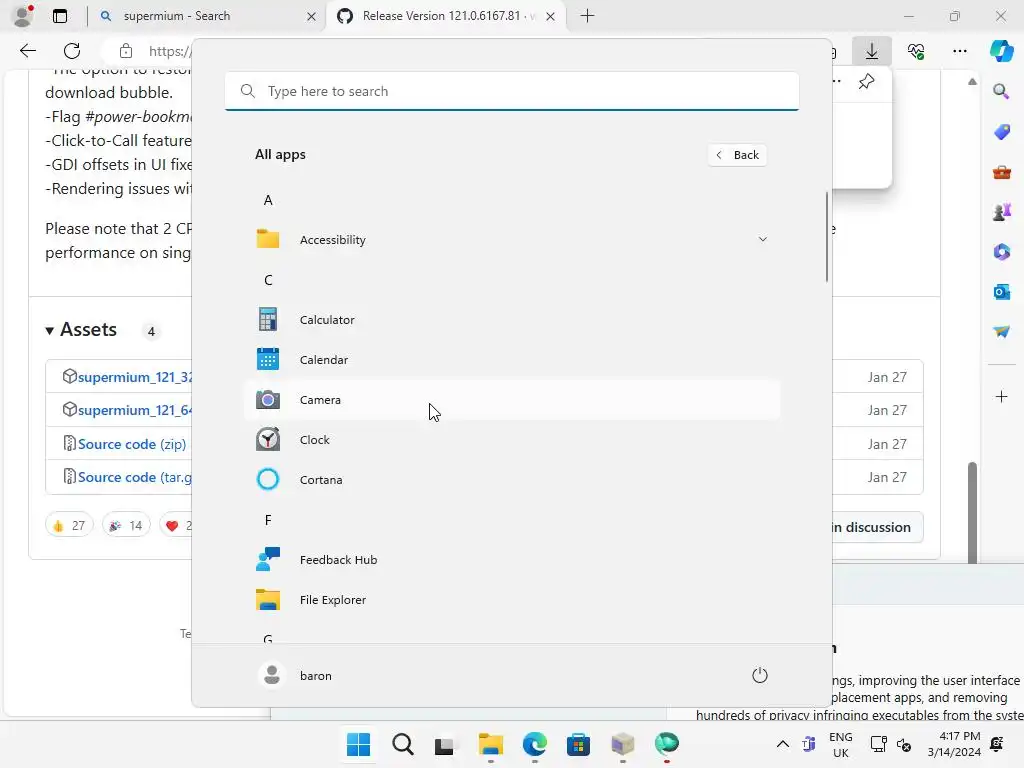1024x768 pixels.
Task: Open Edge sidebar Shopping tag icon
Action: pyautogui.click(x=1001, y=132)
